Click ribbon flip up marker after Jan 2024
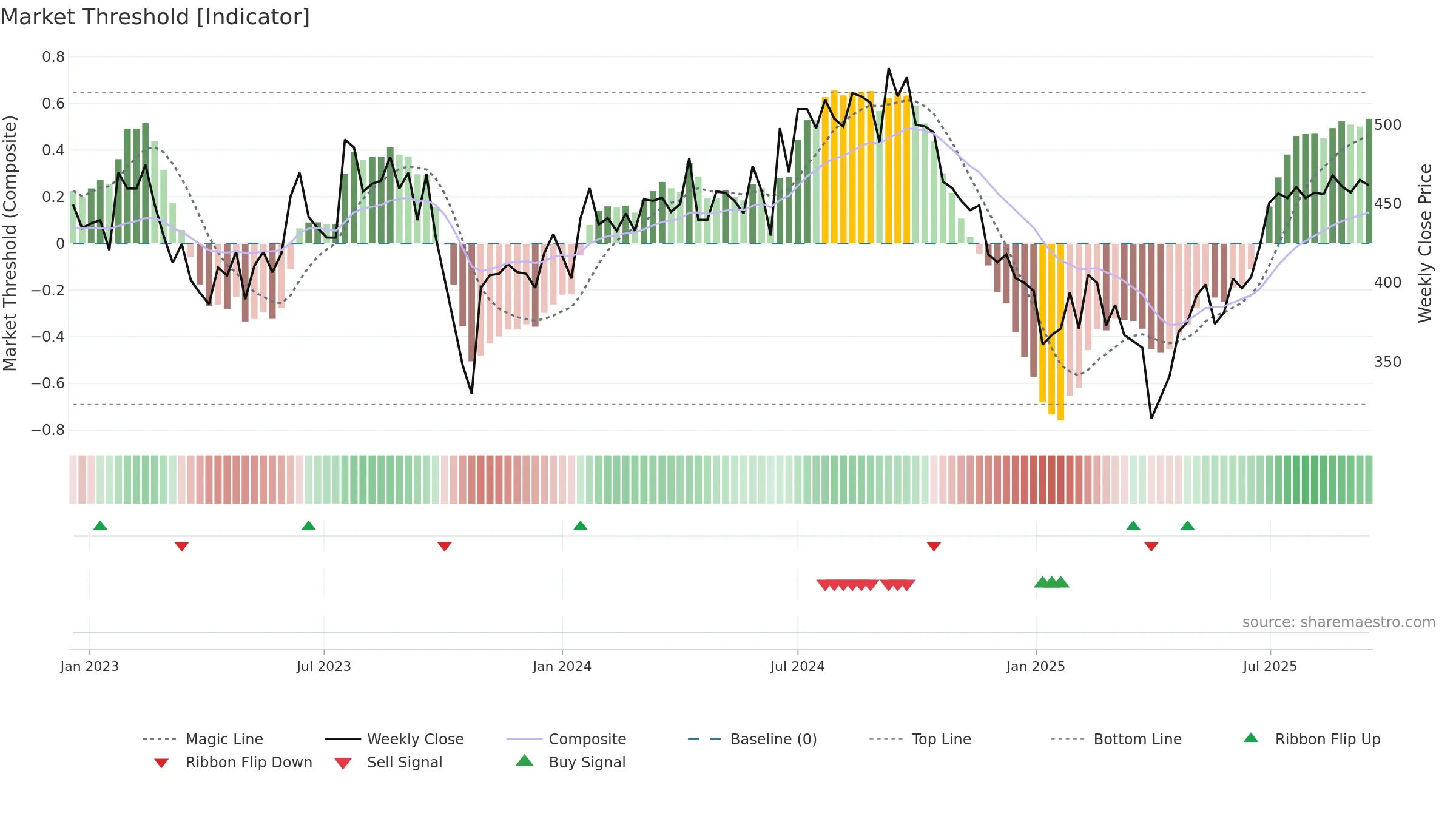 point(581,525)
